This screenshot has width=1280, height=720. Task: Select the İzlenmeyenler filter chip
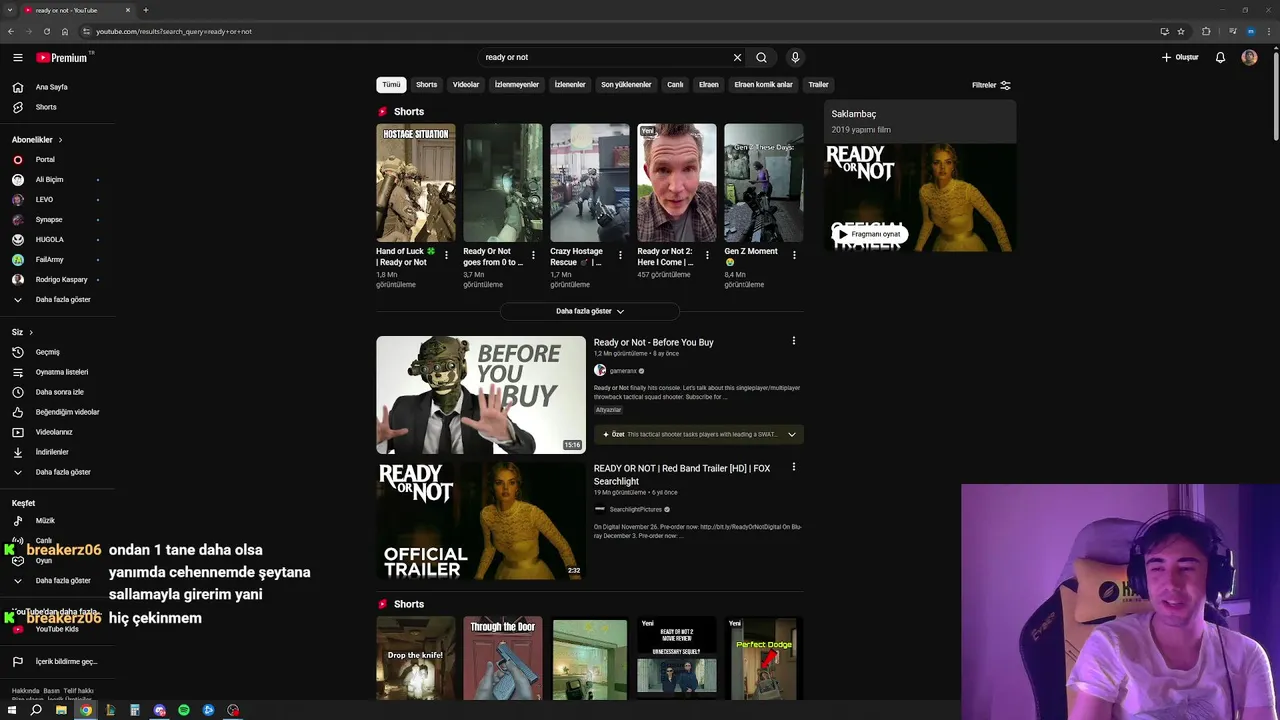pyautogui.click(x=517, y=85)
